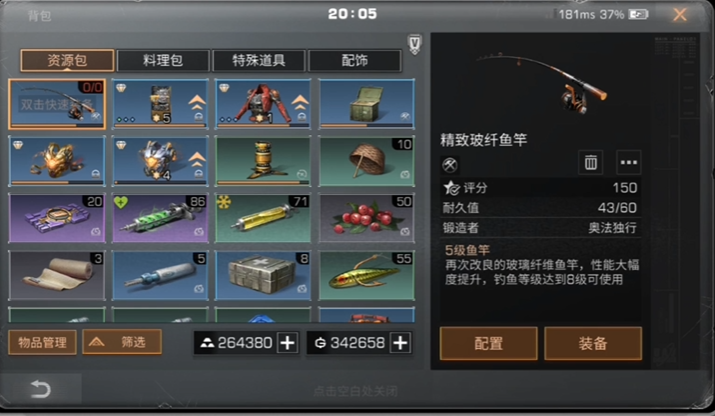Open 物品管理 item management
The image size is (715, 416).
(42, 342)
